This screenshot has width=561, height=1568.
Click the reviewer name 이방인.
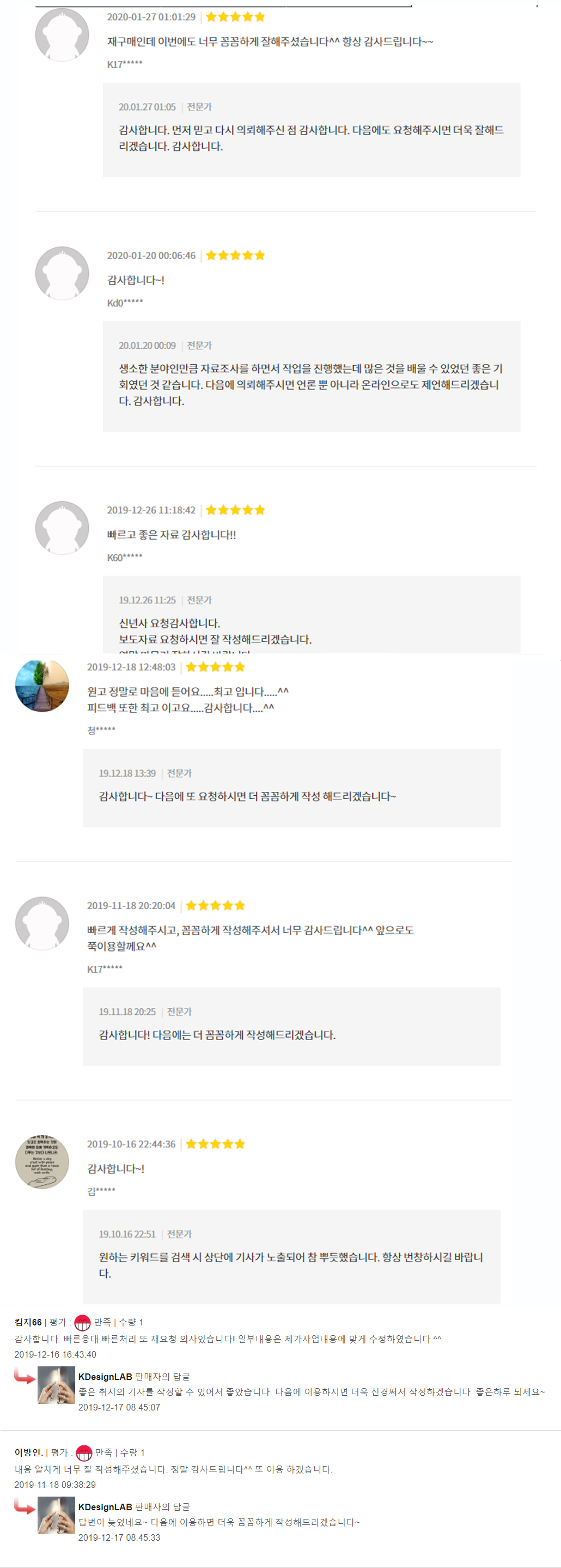29,1452
